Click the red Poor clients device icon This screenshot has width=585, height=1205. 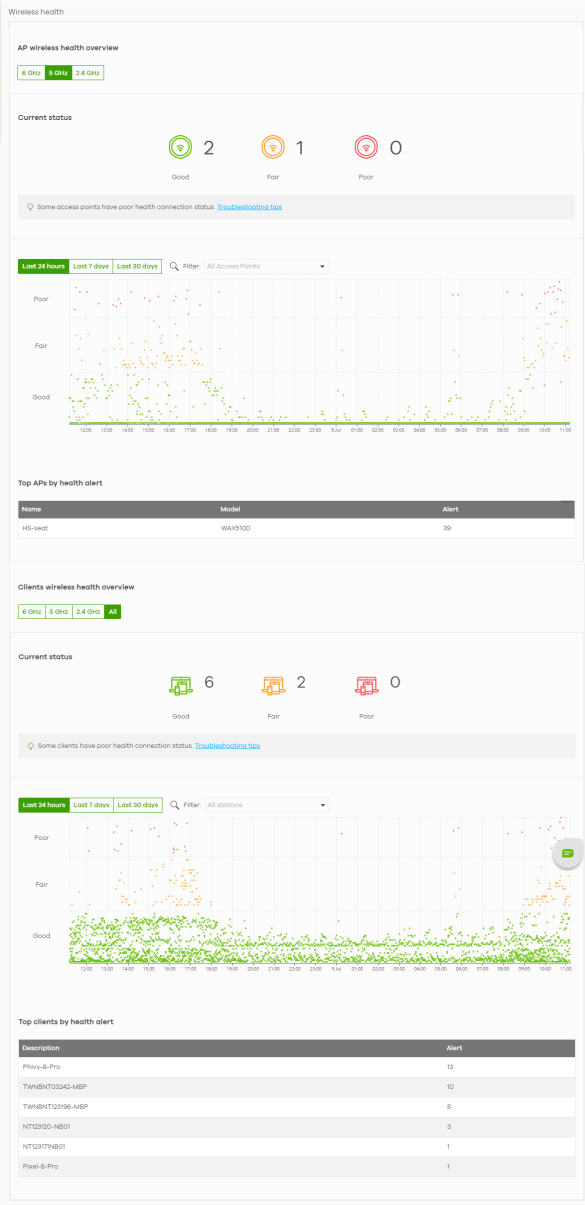[x=366, y=685]
